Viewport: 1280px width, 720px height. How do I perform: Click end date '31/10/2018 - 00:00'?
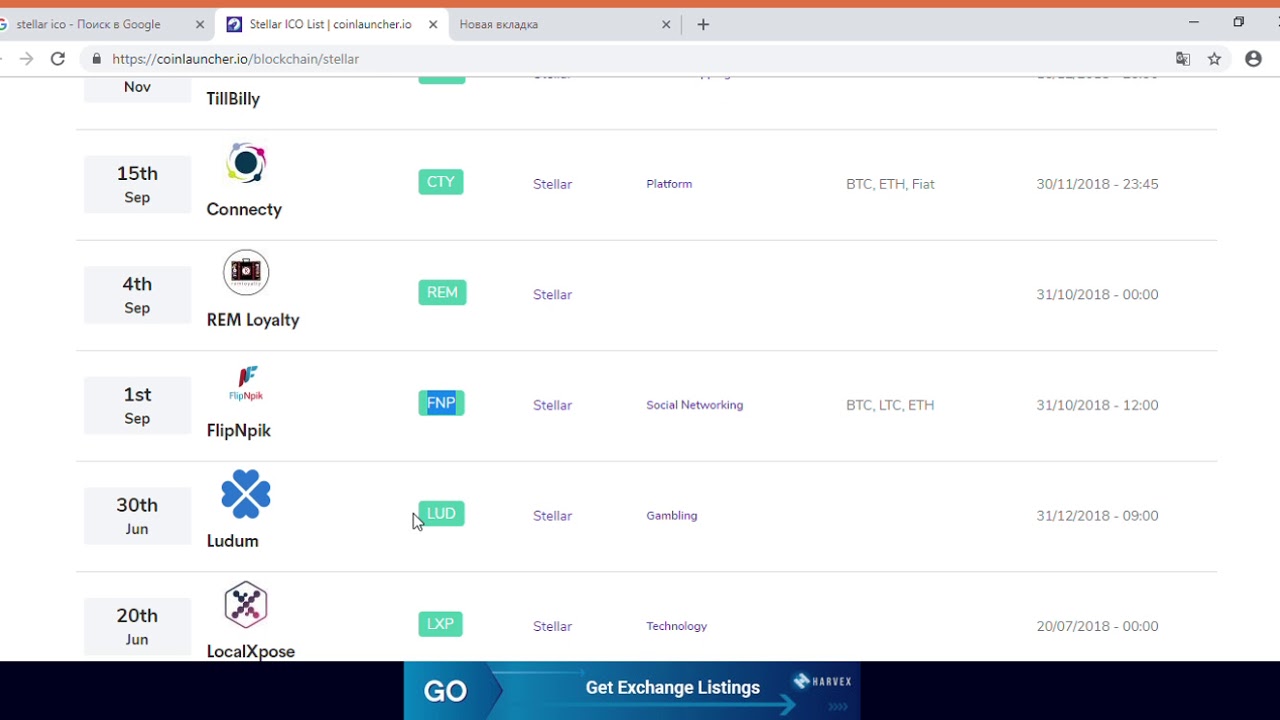point(1097,294)
